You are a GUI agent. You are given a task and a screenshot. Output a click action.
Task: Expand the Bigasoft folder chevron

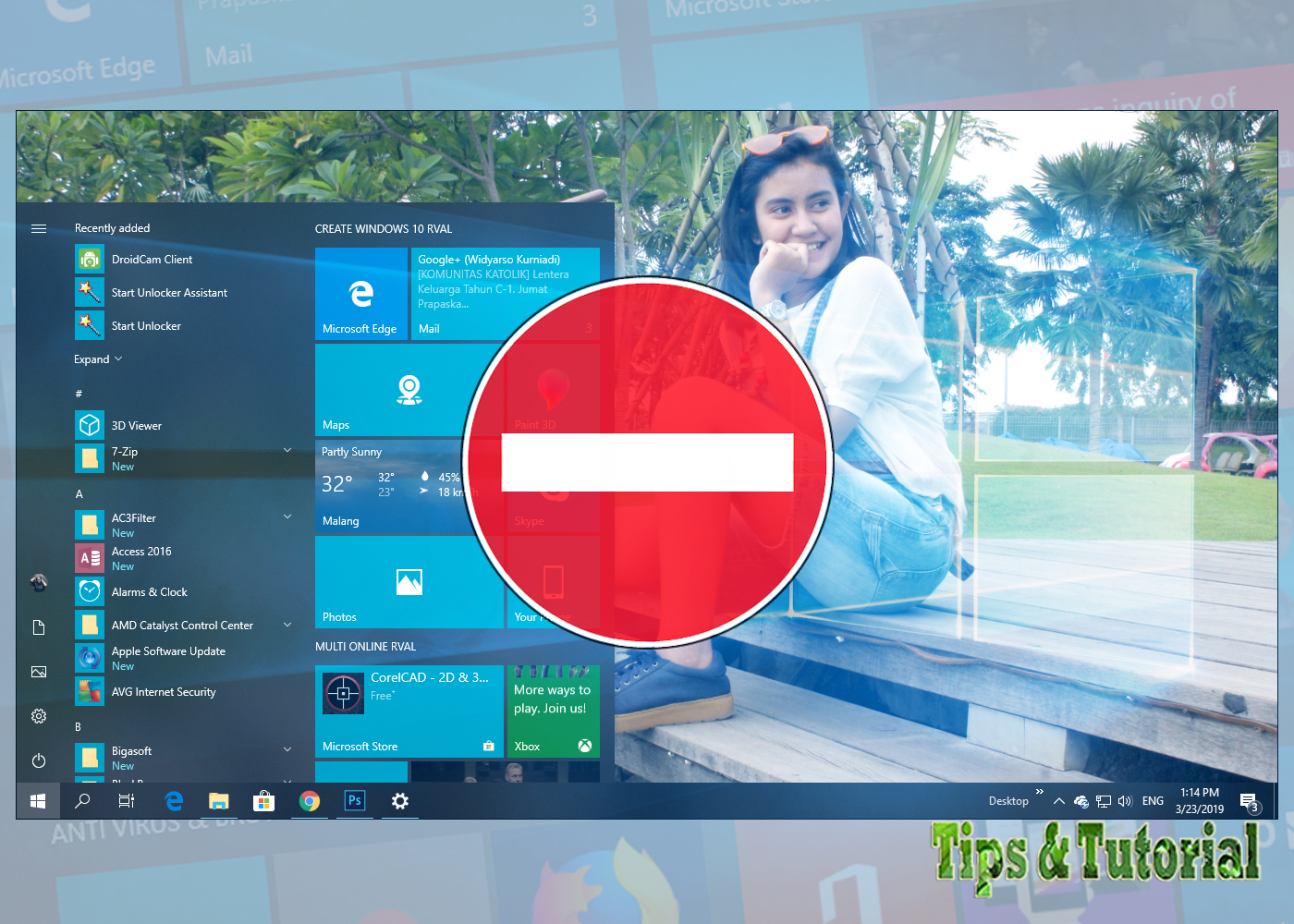pos(287,749)
